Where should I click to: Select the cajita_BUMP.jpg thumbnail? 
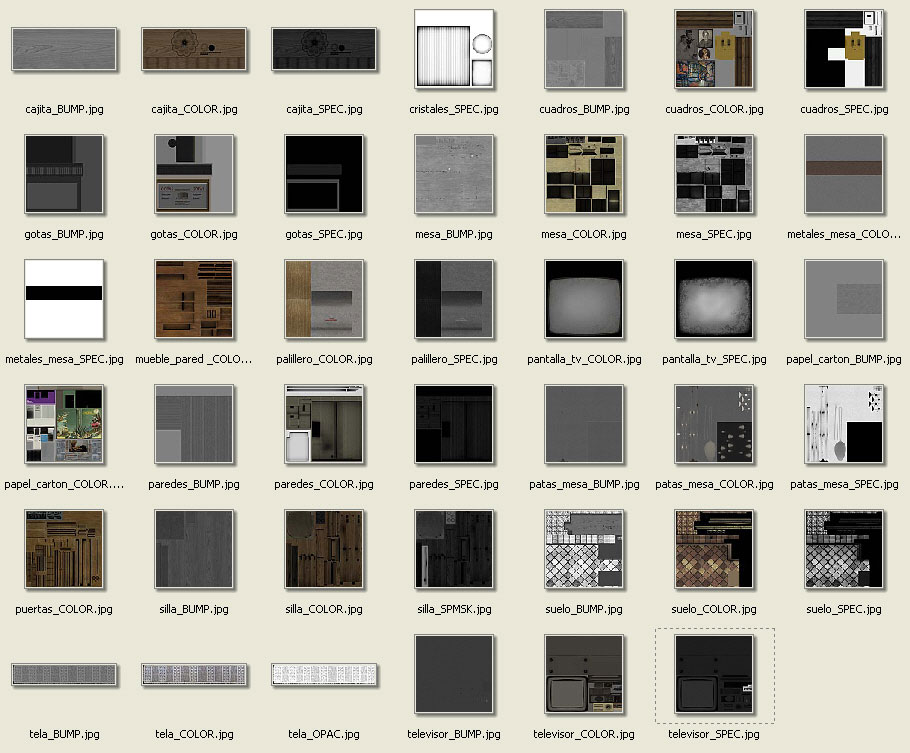(x=64, y=49)
